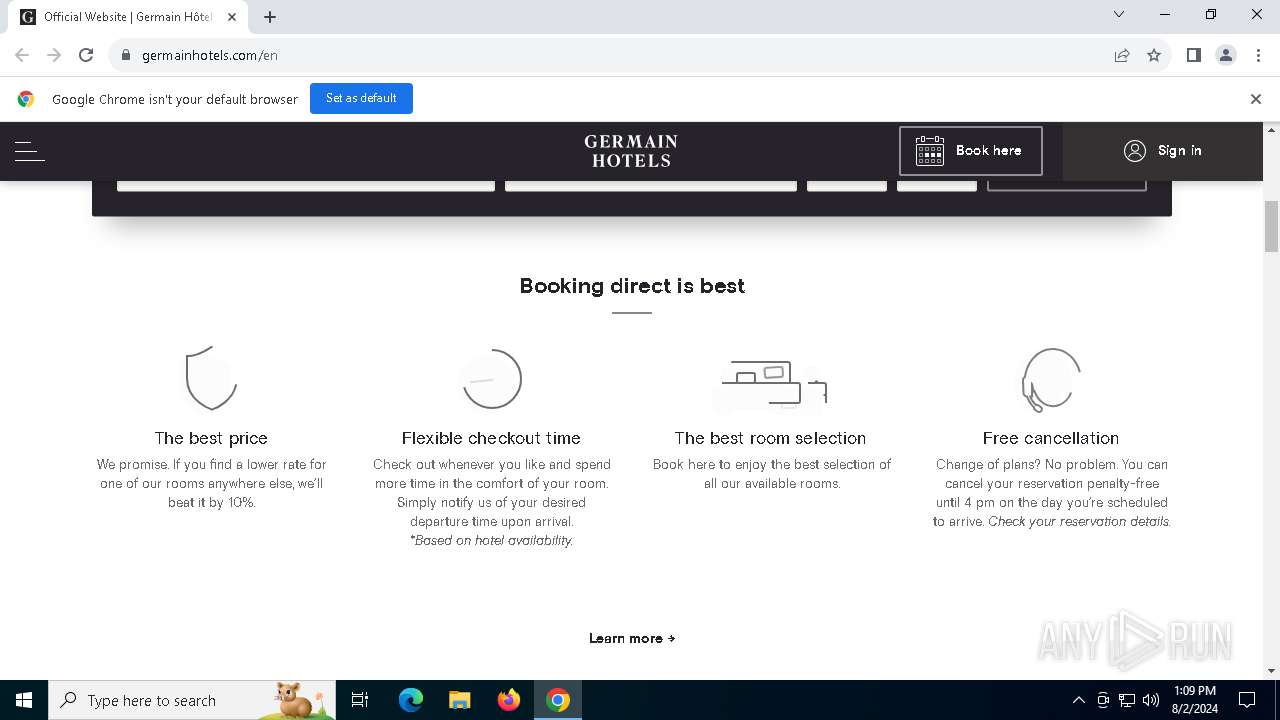Click the shield best price icon
This screenshot has width=1280, height=720.
[211, 379]
